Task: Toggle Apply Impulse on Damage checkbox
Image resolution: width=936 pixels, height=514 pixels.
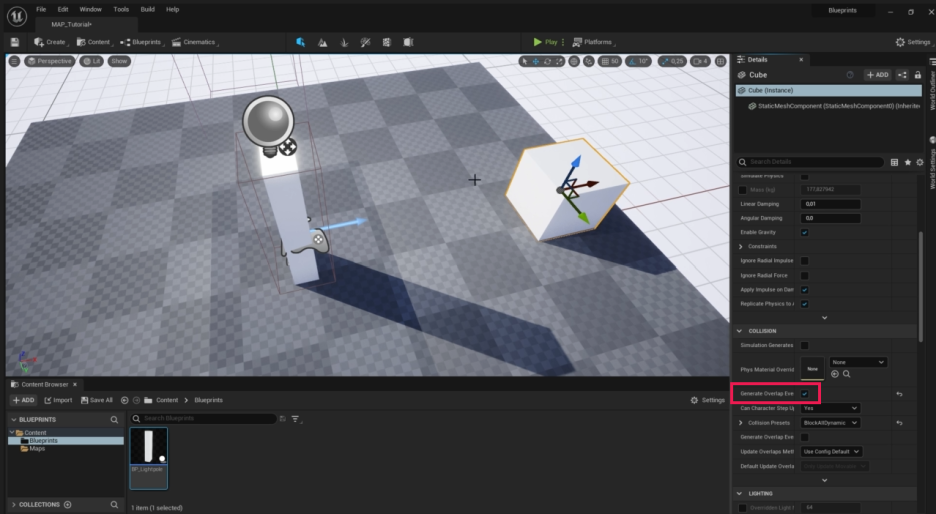Action: (x=804, y=290)
